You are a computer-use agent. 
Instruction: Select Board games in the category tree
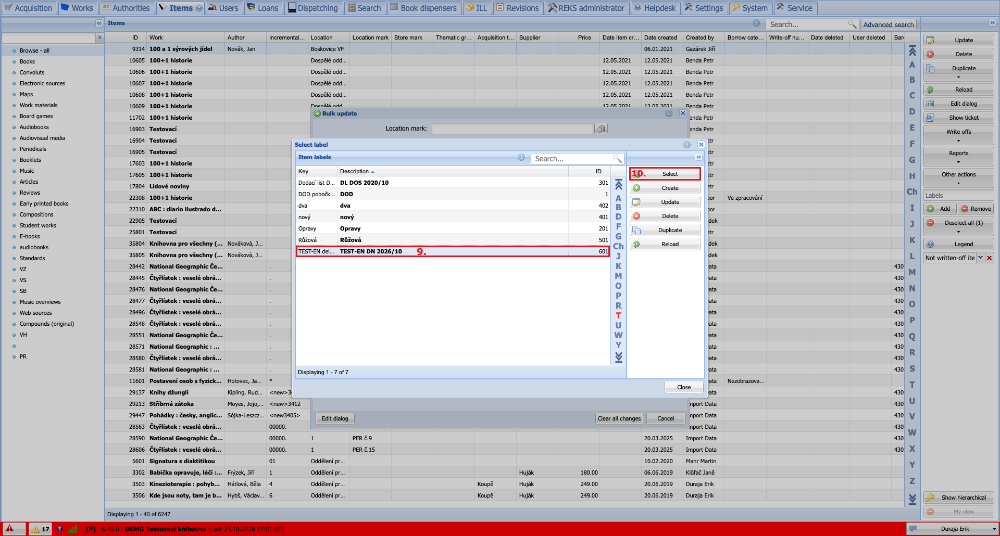[36, 116]
